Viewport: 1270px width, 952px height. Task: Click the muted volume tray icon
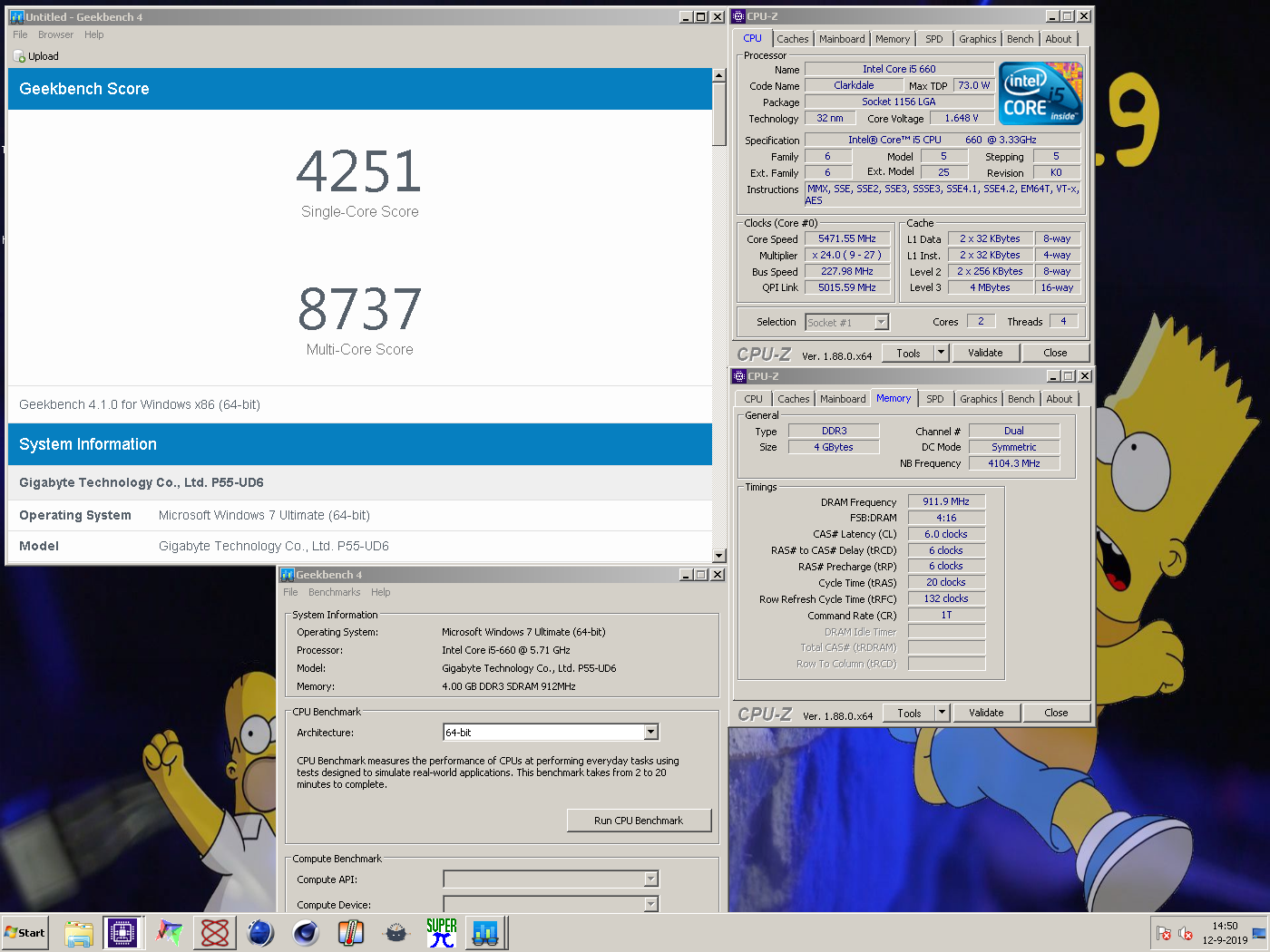point(1185,933)
